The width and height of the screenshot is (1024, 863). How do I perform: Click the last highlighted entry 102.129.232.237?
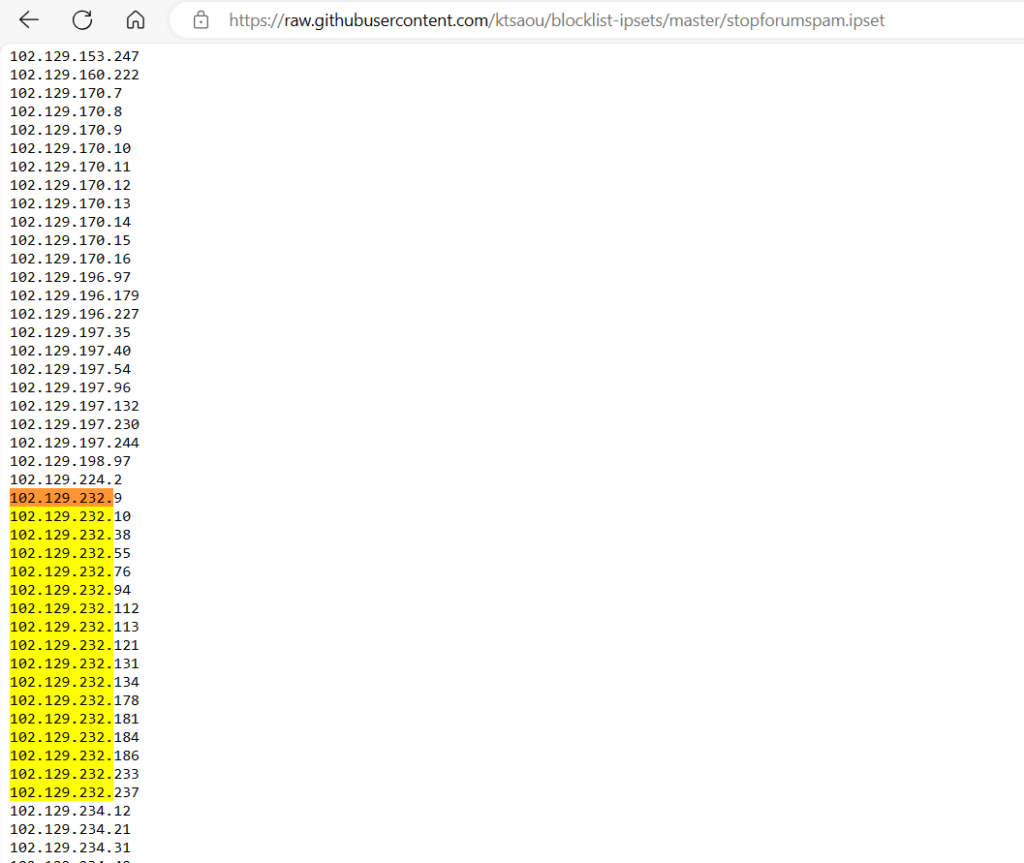(x=74, y=793)
